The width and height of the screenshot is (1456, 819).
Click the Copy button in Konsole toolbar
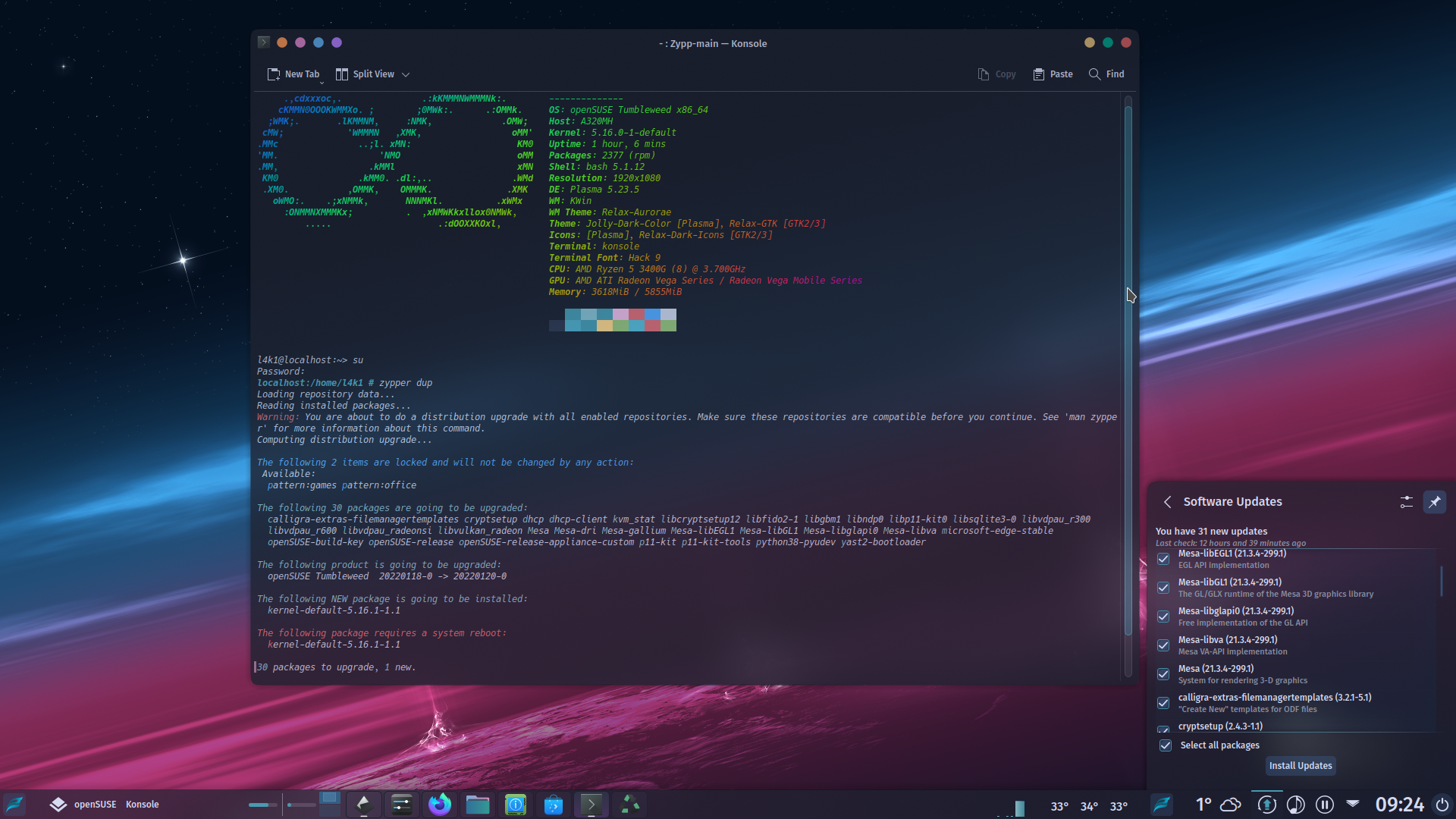(x=996, y=74)
